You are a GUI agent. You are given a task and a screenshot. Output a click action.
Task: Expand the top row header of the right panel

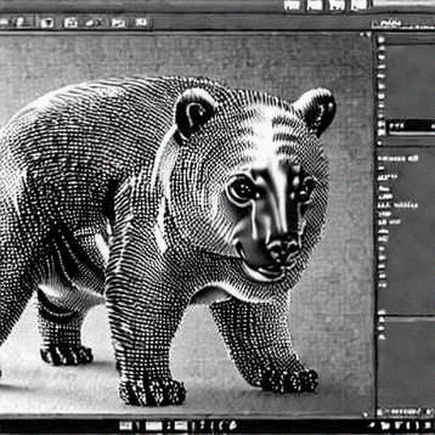pos(403,24)
